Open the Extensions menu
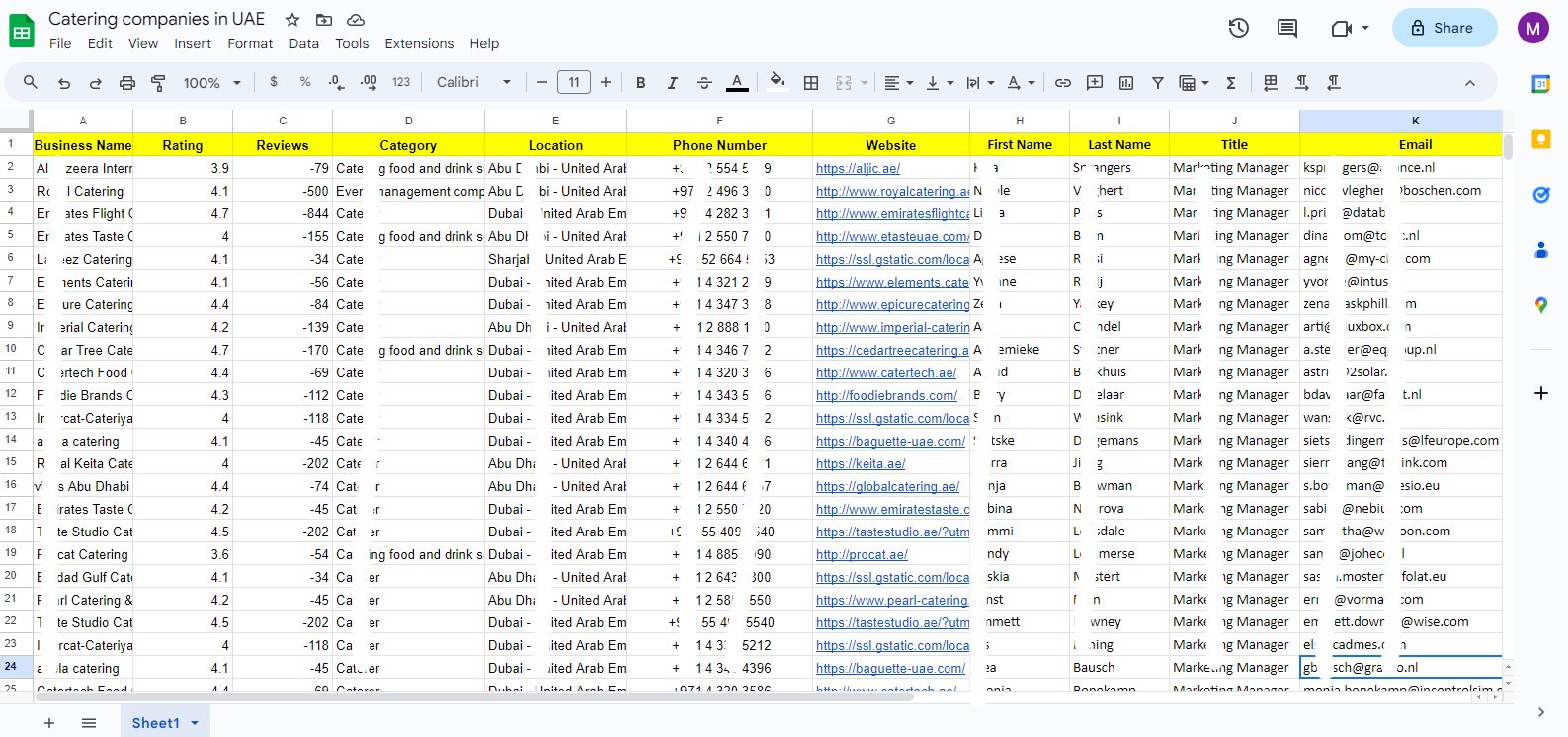This screenshot has width=1568, height=737. pos(419,43)
